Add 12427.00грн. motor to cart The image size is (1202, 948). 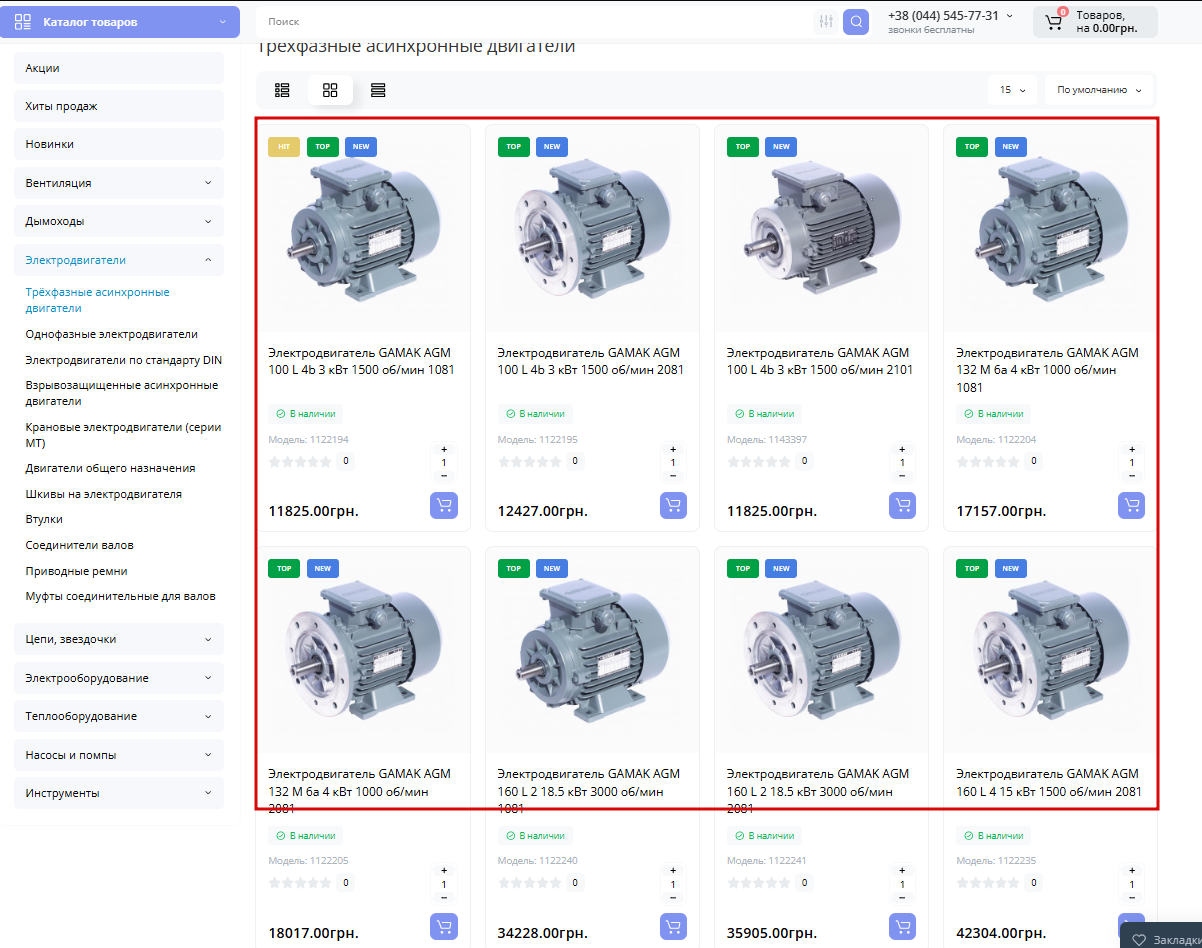point(673,505)
